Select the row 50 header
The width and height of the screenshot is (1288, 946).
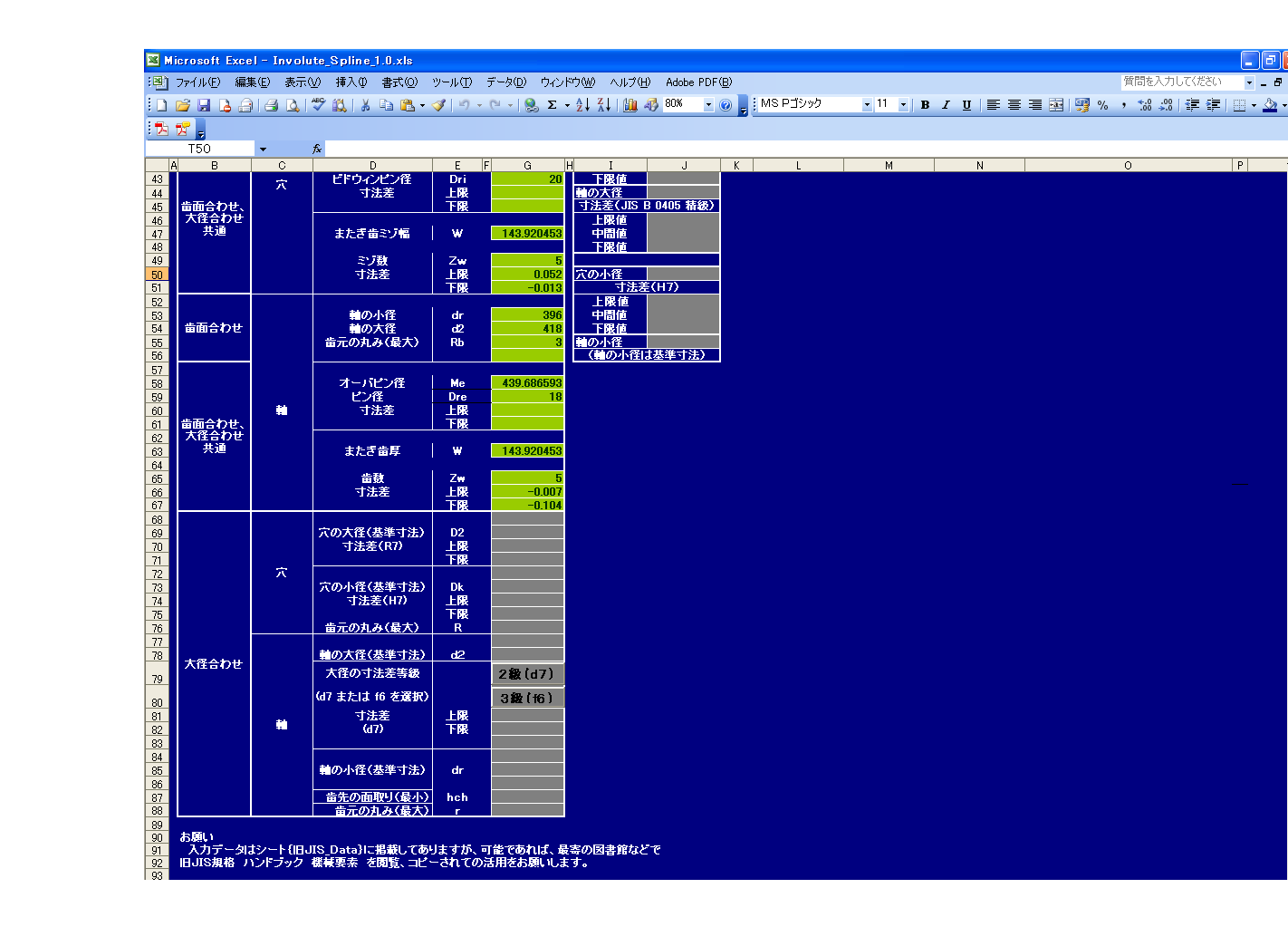[x=157, y=275]
